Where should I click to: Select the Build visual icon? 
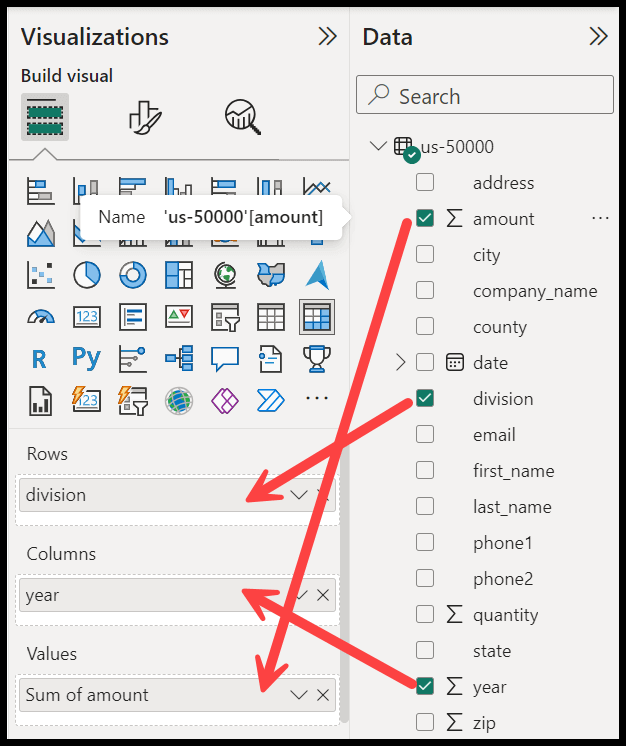coord(45,117)
